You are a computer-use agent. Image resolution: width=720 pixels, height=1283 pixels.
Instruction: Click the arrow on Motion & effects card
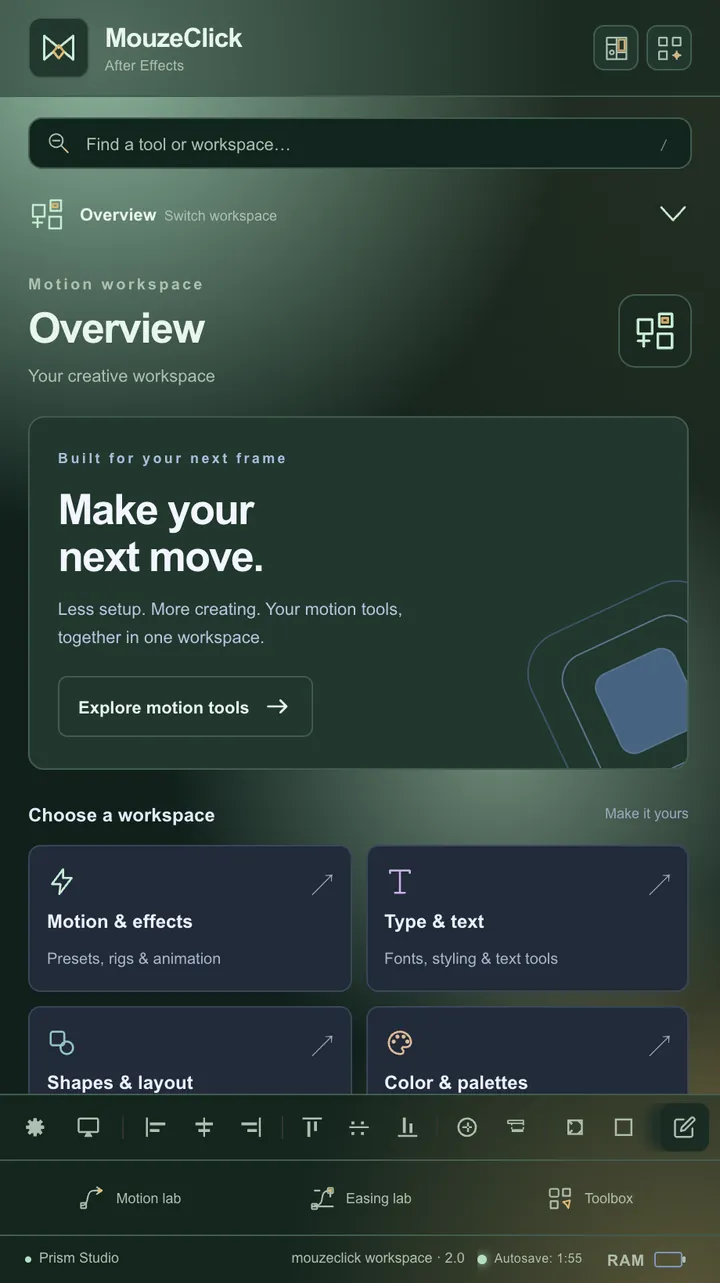[x=322, y=884]
